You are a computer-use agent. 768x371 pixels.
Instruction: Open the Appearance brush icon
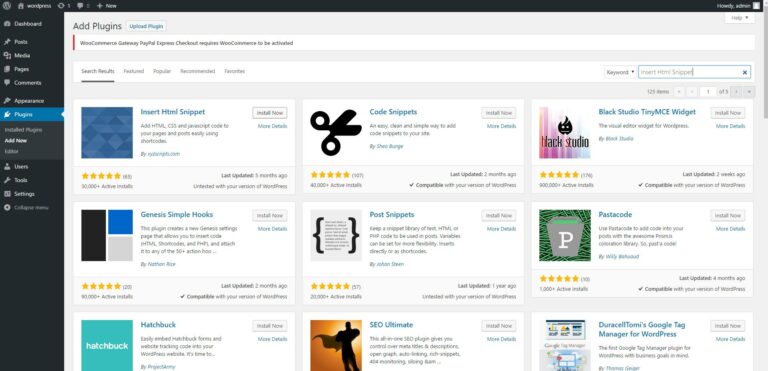pyautogui.click(x=7, y=101)
